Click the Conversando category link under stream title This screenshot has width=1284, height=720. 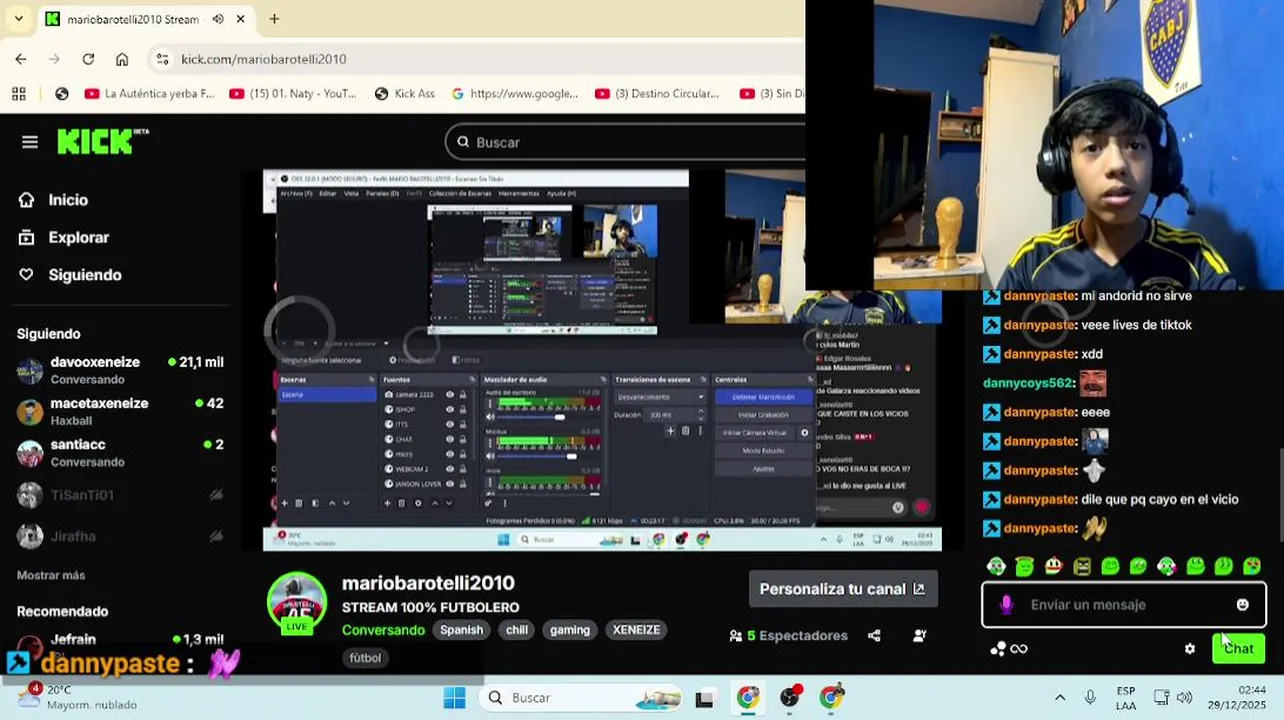[383, 630]
